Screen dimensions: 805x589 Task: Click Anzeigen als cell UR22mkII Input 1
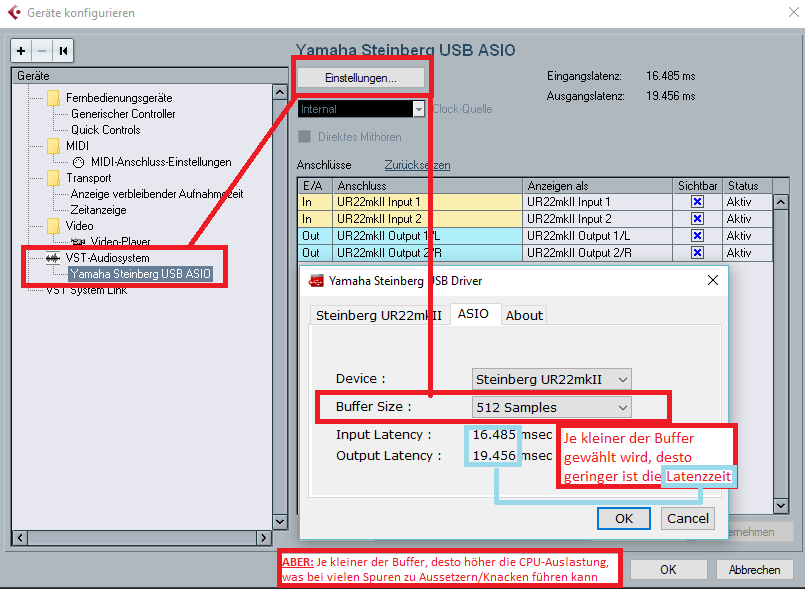(598, 202)
